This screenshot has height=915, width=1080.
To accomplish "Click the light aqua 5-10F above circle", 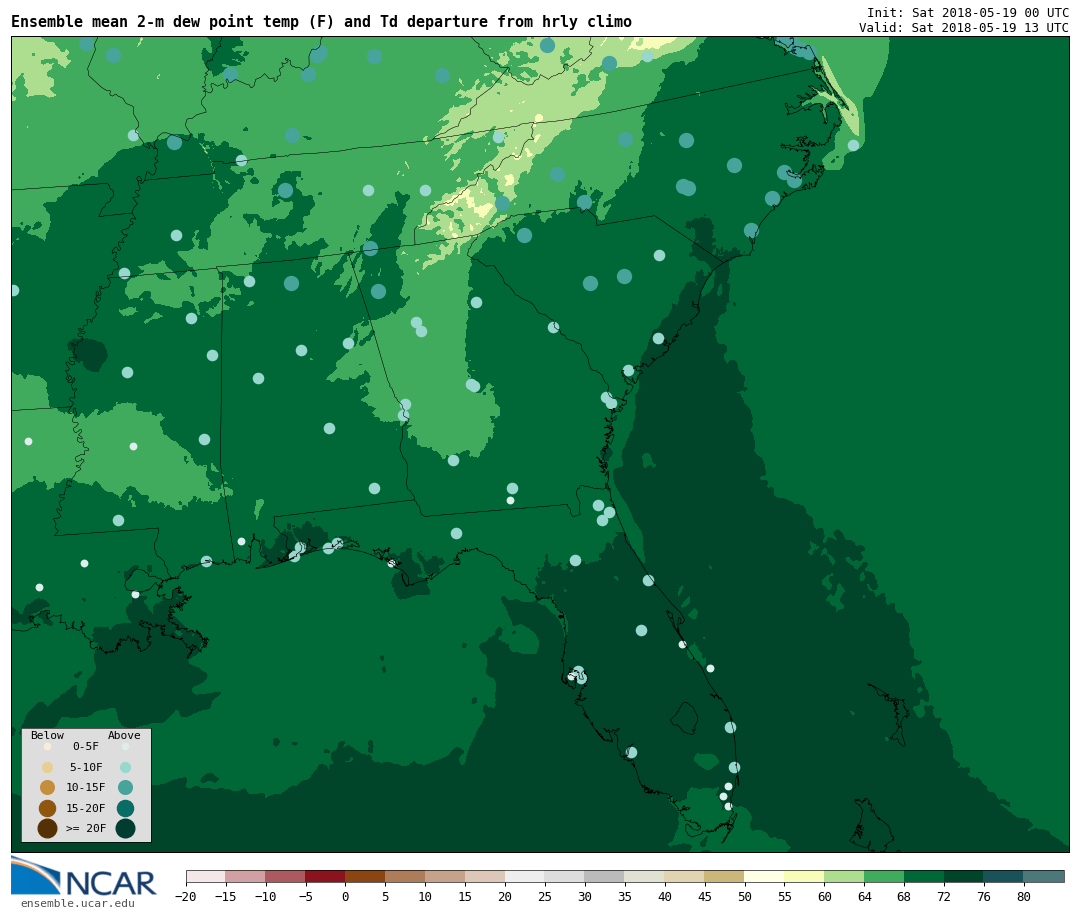I will [x=125, y=768].
